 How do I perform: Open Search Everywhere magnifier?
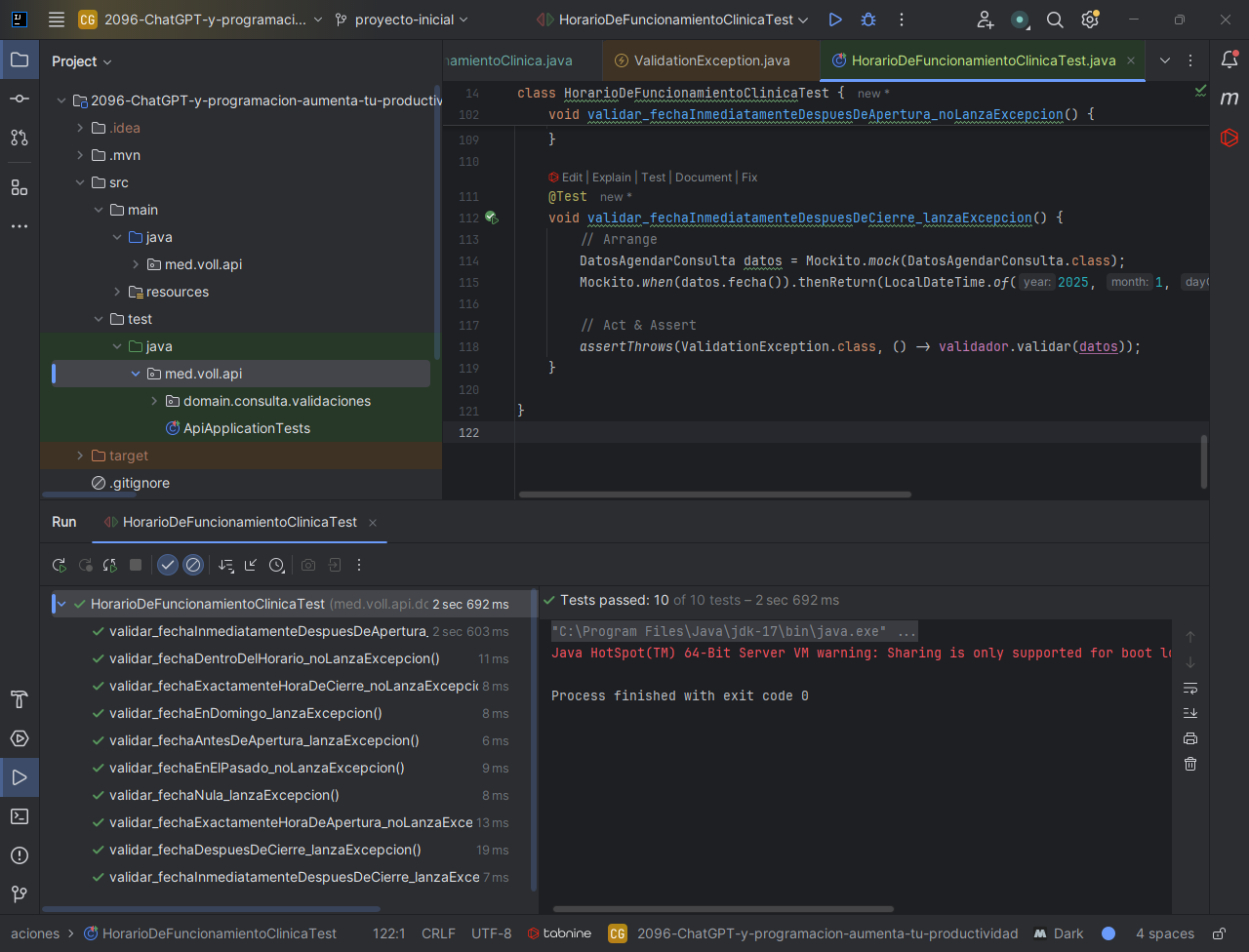coord(1055,20)
